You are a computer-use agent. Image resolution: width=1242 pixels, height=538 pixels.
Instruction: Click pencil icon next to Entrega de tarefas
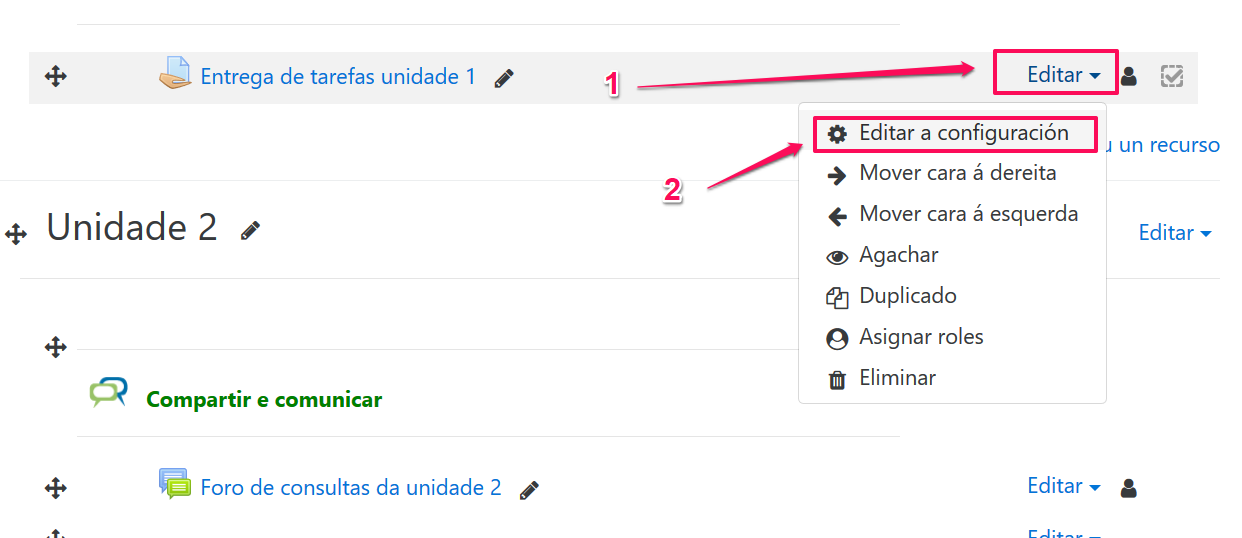(x=505, y=78)
